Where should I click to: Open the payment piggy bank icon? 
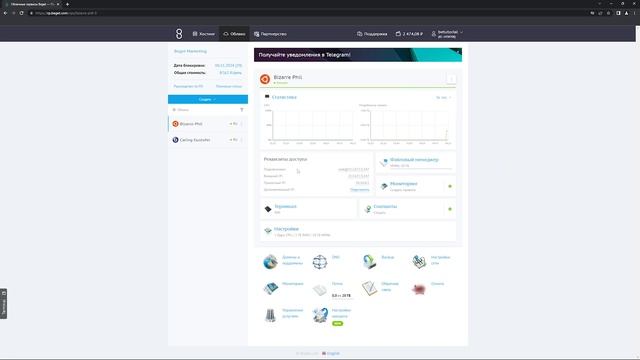click(419, 289)
